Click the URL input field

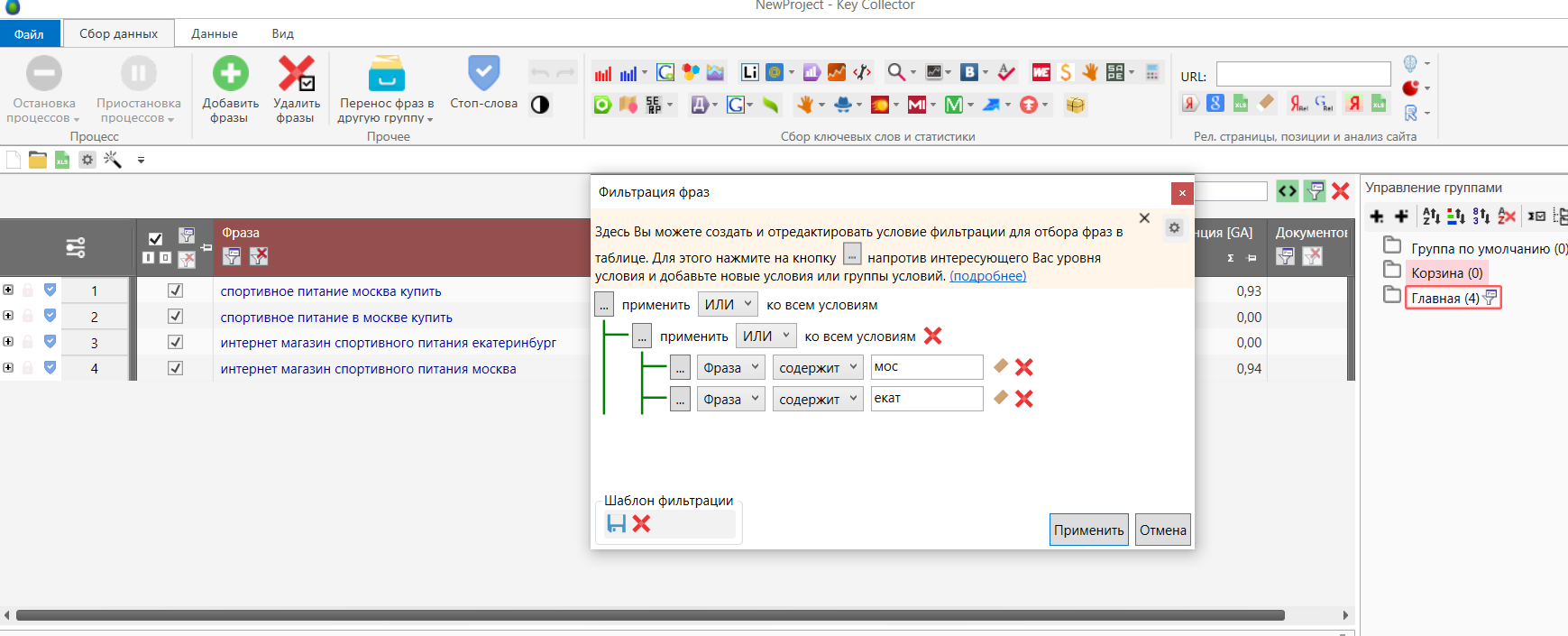(x=1303, y=74)
